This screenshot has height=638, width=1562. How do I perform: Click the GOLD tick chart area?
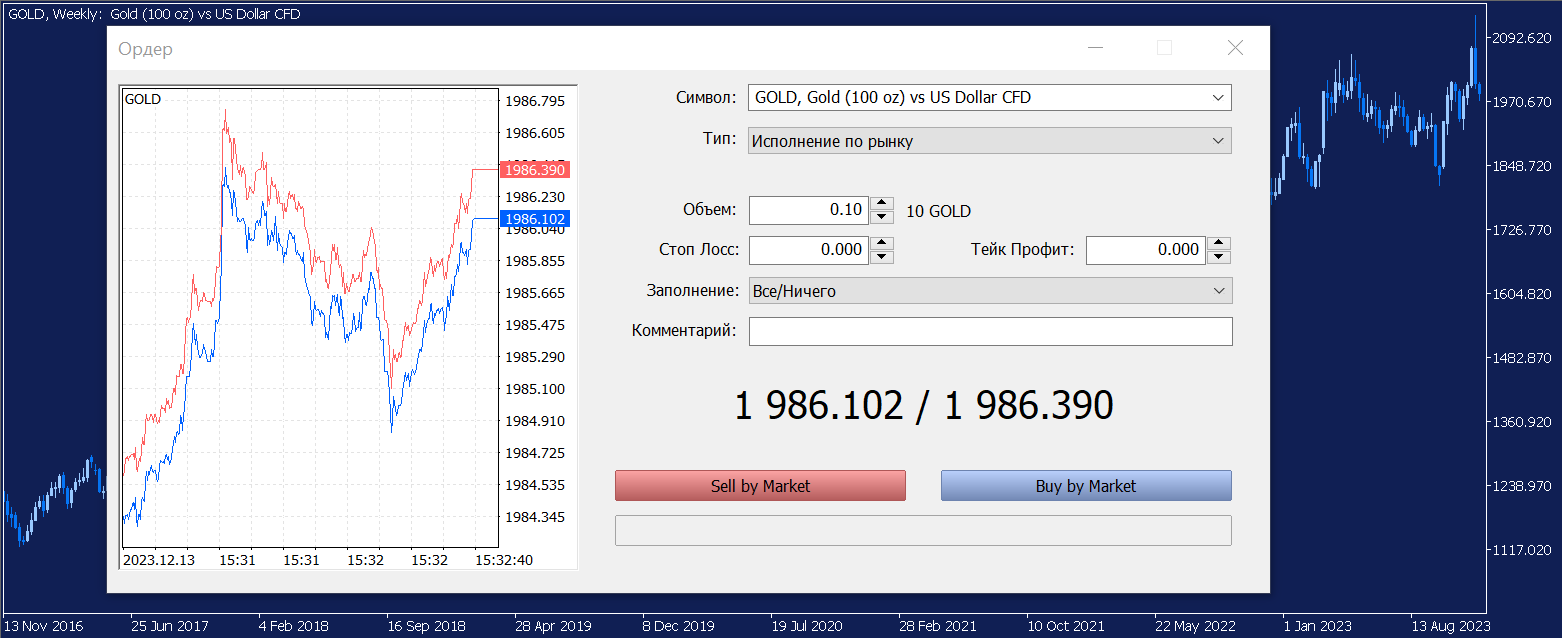[x=310, y=317]
